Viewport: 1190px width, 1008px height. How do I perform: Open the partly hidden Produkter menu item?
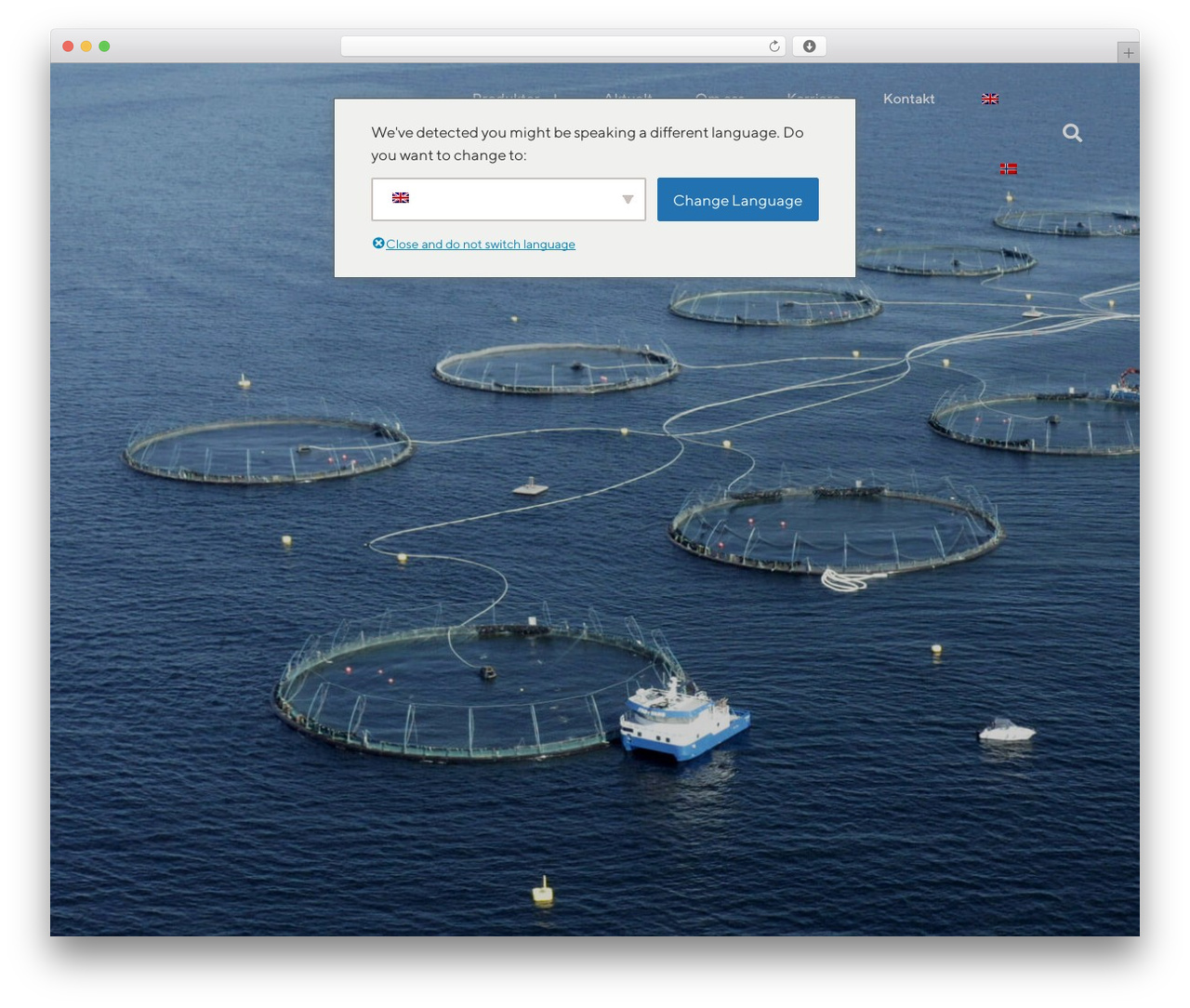[x=506, y=96]
